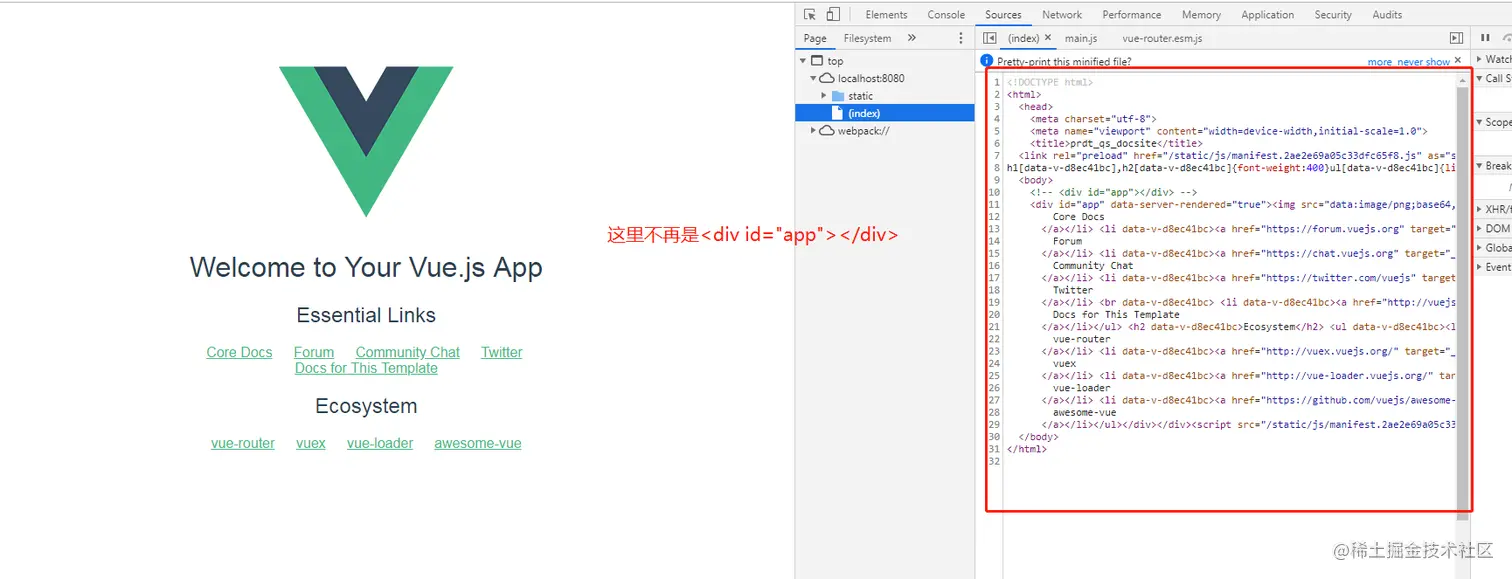Open the Core Docs link
The height and width of the screenshot is (579, 1512).
(x=239, y=352)
